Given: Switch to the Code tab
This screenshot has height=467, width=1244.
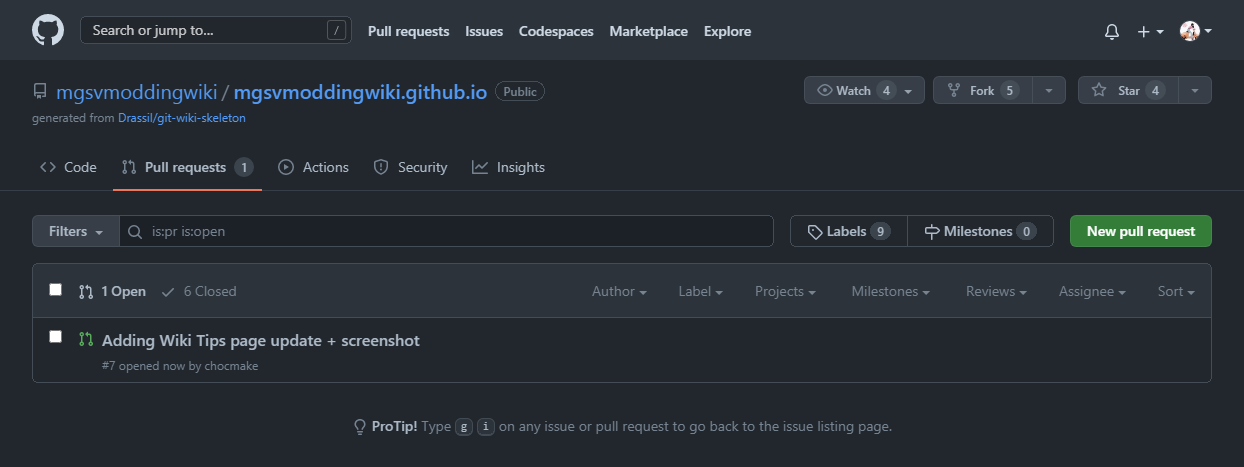Looking at the screenshot, I should [x=68, y=167].
